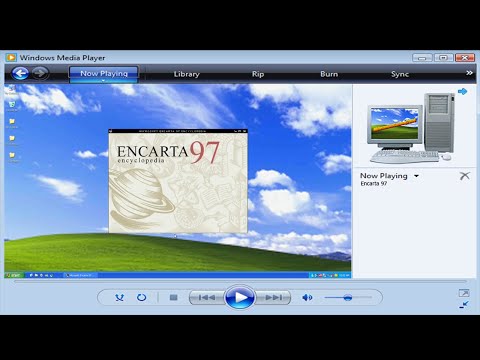
Task: Click the system tray clock in the video
Action: coord(344,275)
